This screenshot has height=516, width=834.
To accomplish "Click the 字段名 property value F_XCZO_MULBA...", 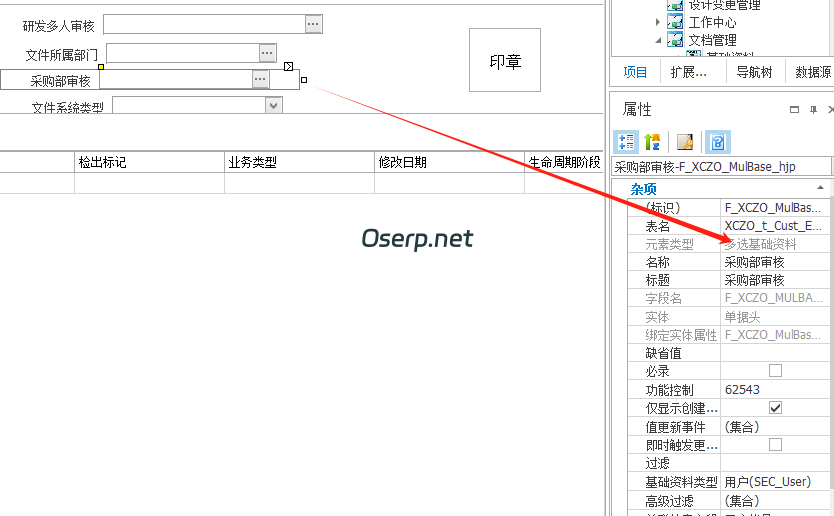I will click(x=775, y=298).
